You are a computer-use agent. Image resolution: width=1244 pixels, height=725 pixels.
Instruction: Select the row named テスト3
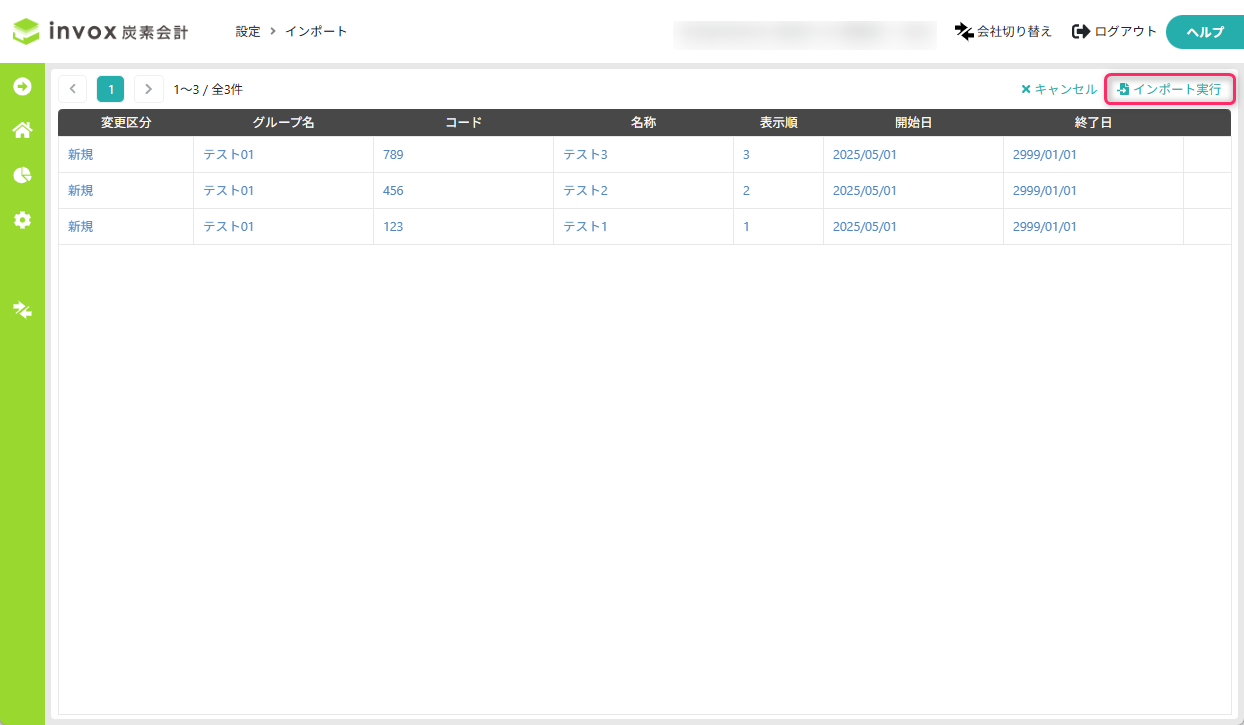pyautogui.click(x=585, y=155)
